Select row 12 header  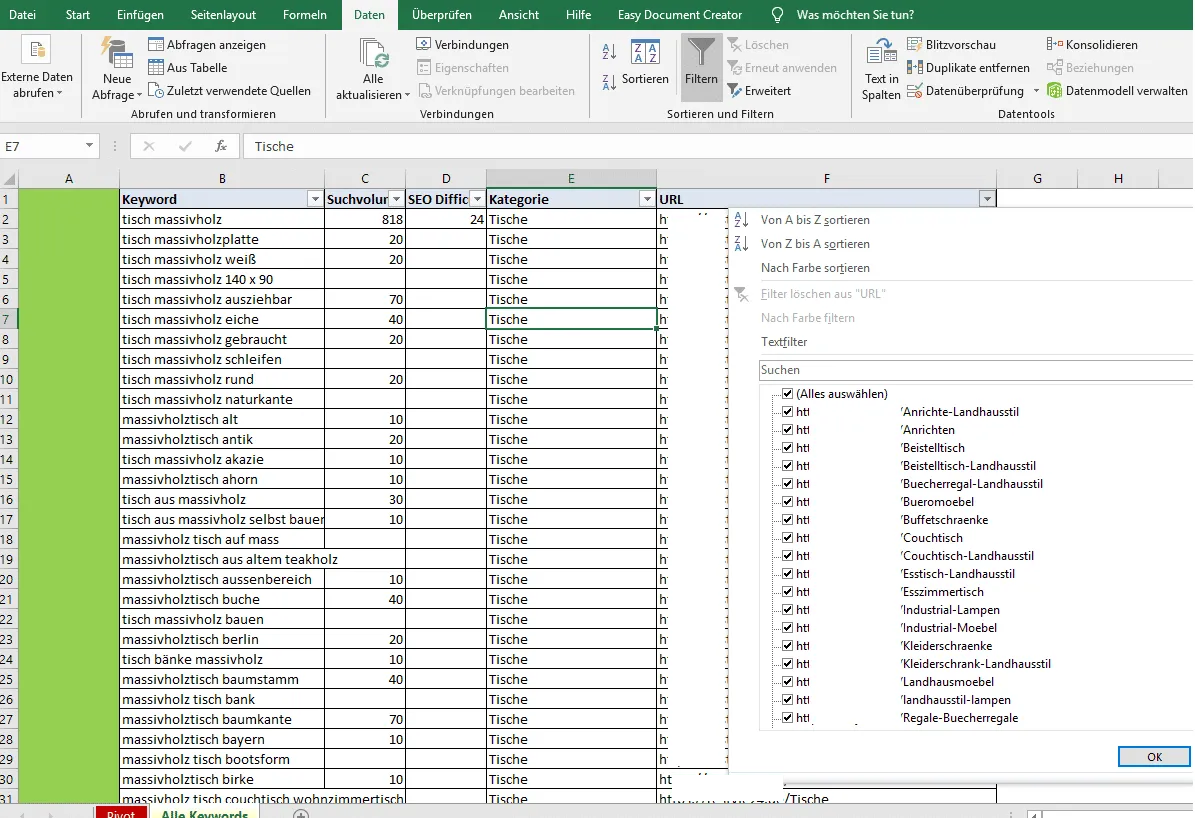tap(8, 419)
